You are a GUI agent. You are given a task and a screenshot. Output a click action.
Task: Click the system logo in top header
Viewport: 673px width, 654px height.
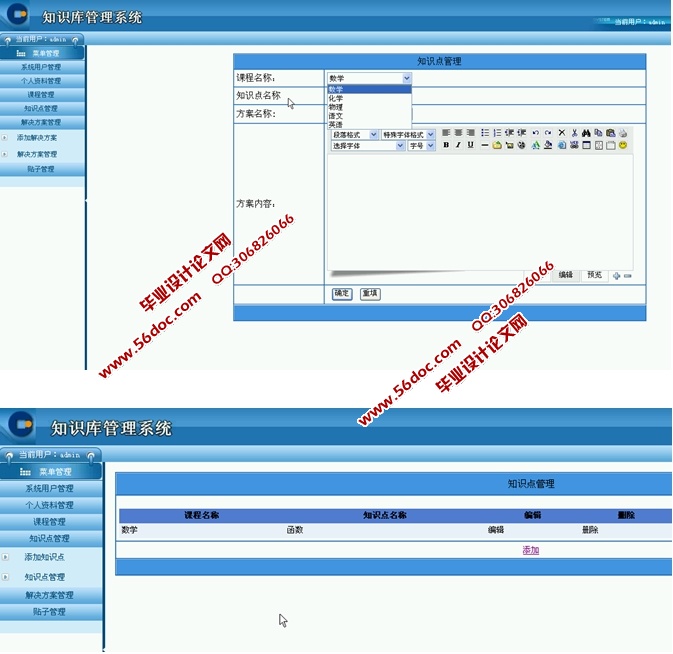click(16, 14)
